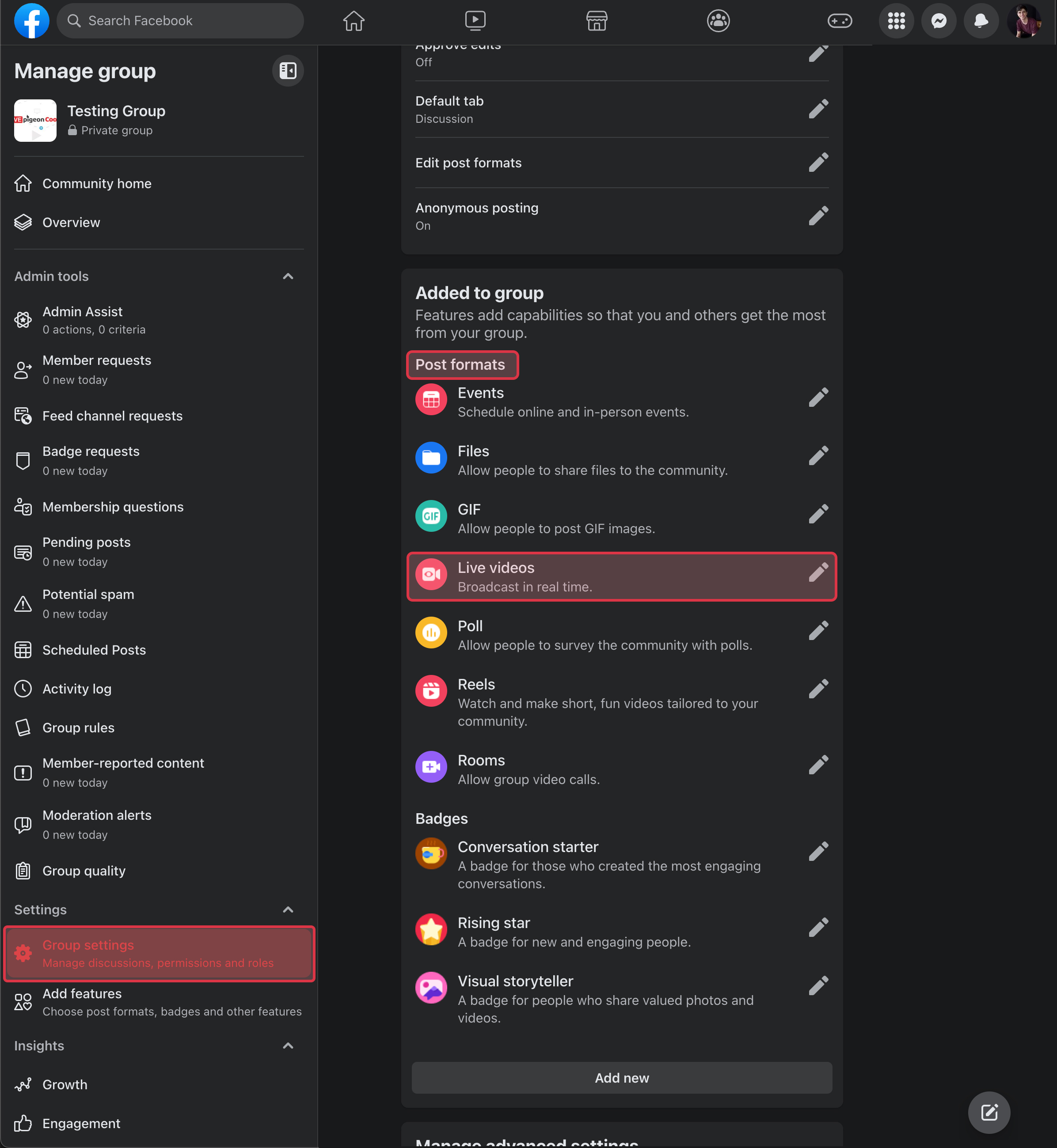Collapse the Settings section chevron
The width and height of the screenshot is (1057, 1148).
click(288, 909)
